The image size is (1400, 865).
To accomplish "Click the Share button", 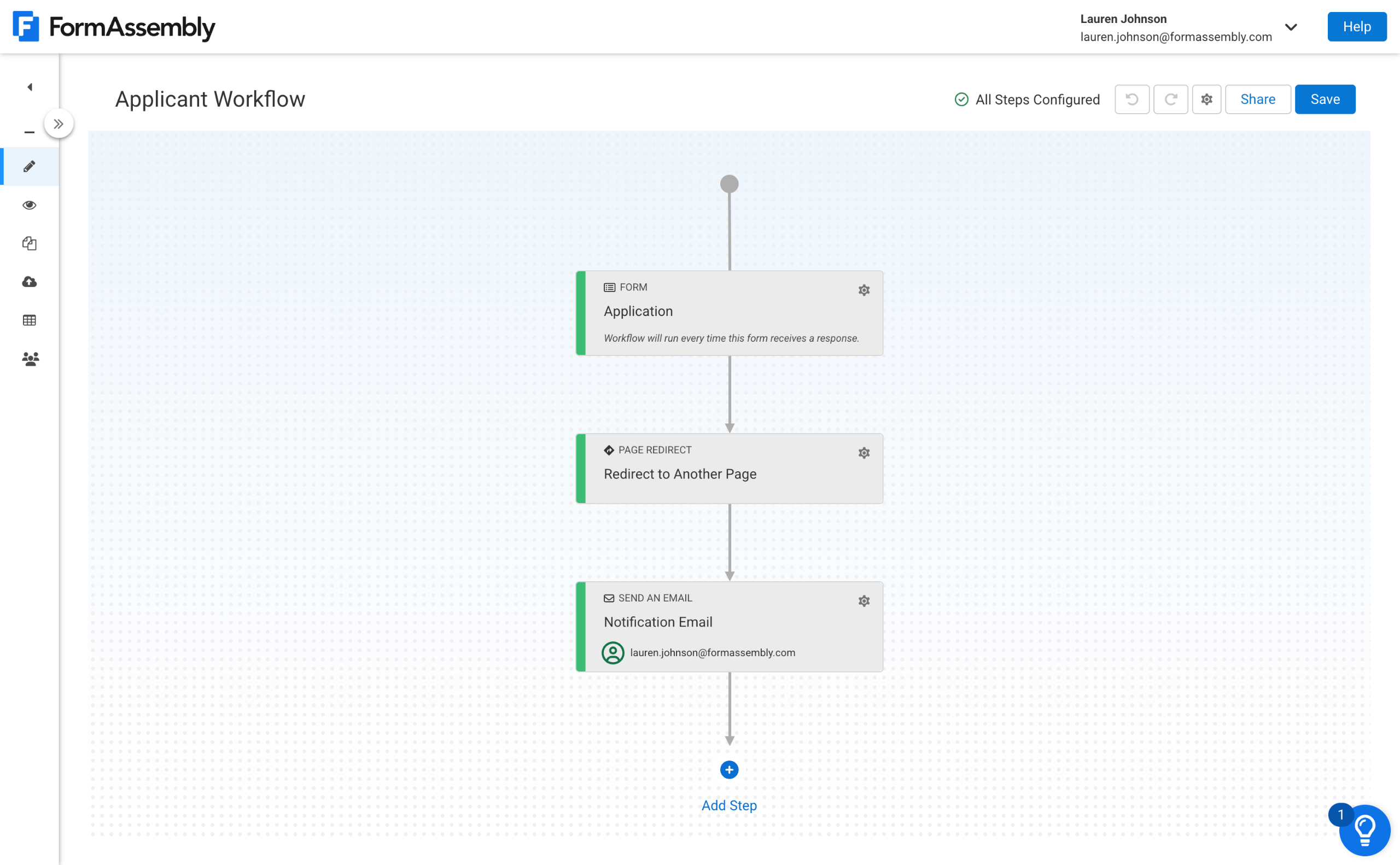I will pyautogui.click(x=1258, y=100).
